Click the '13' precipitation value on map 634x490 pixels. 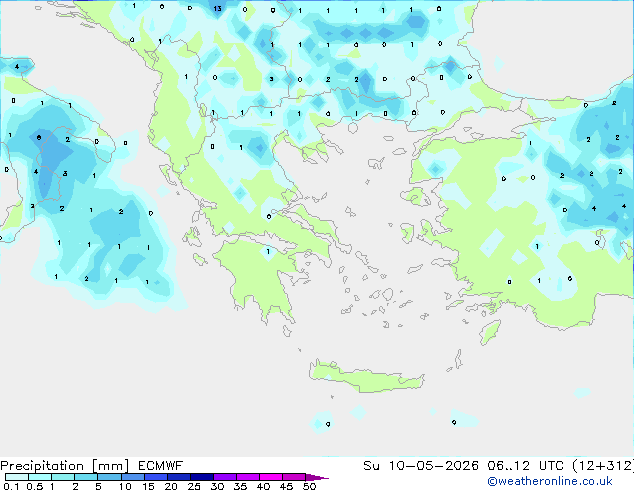[x=218, y=8]
